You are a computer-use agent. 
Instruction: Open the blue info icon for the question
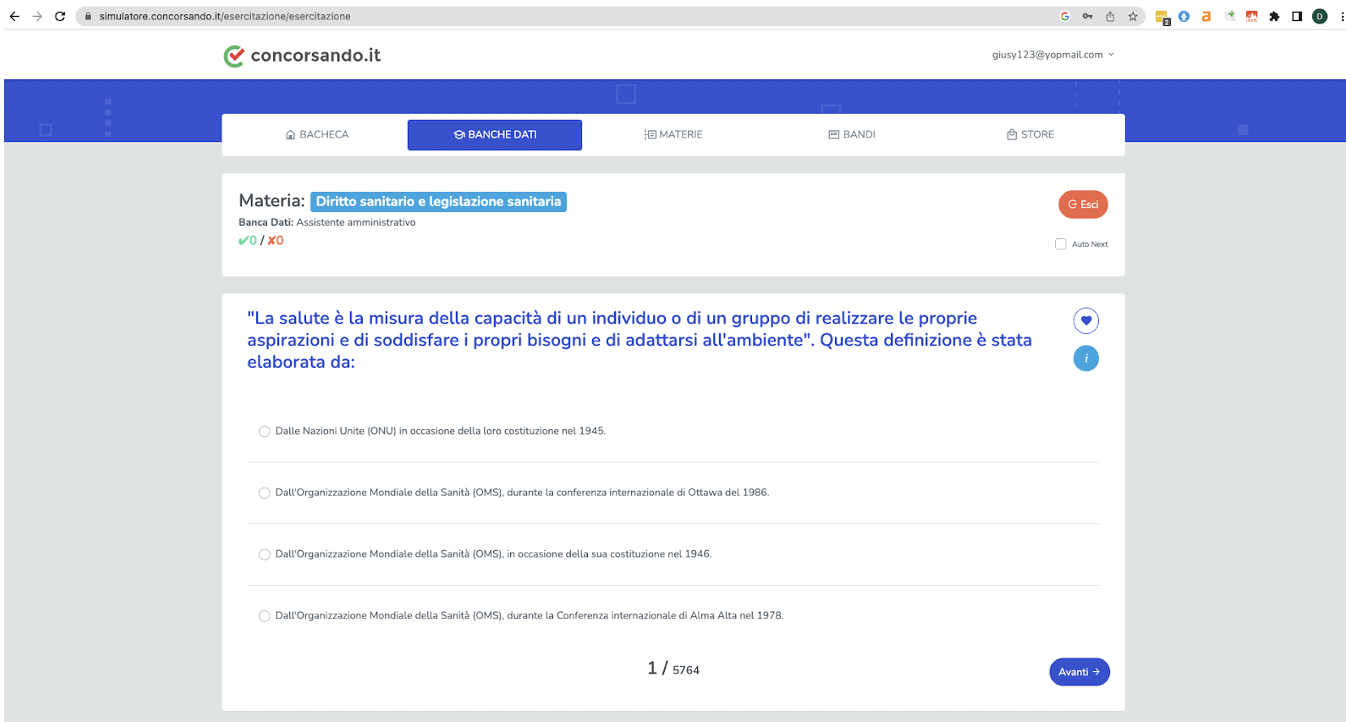pos(1086,358)
